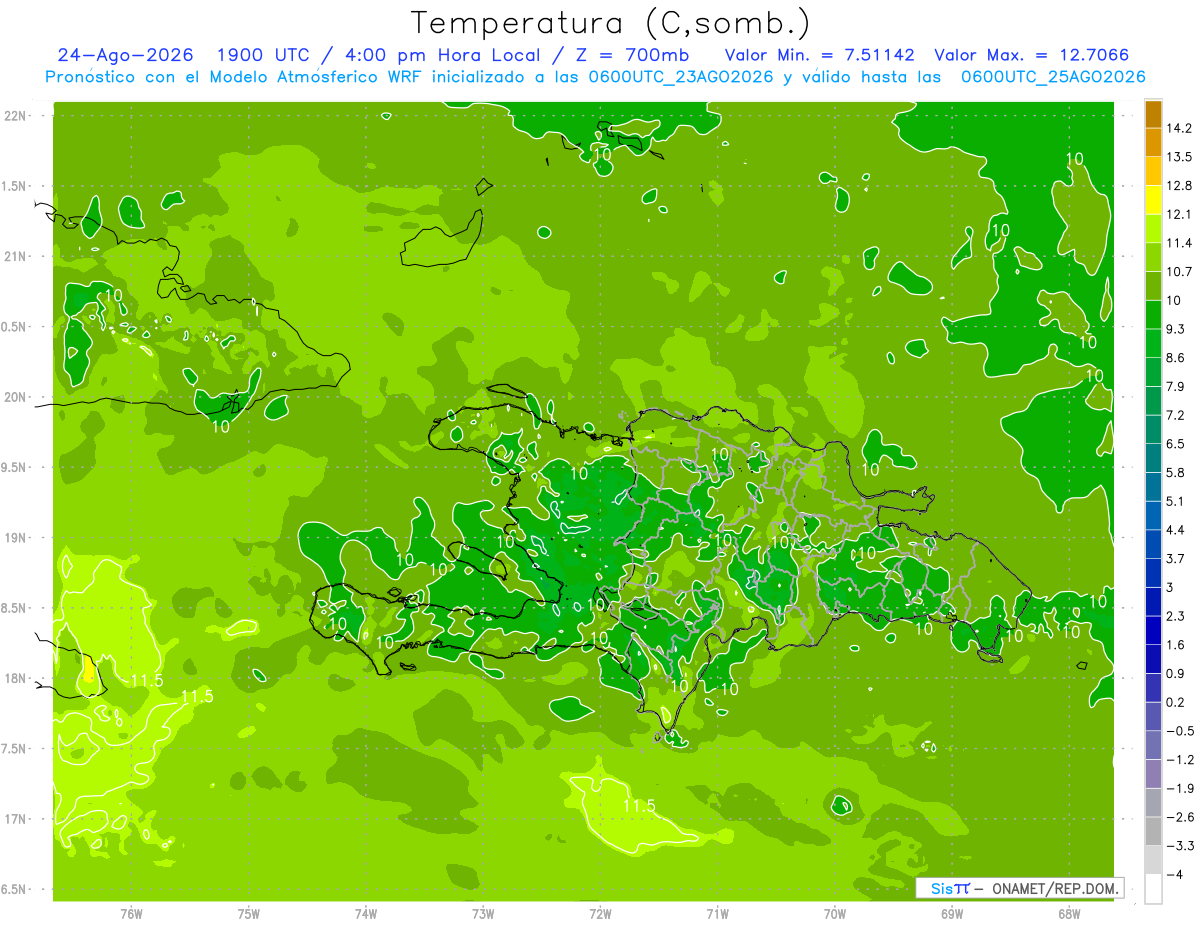Click the '21N' latitude axis label
Image resolution: width=1200 pixels, height=927 pixels.
(15, 256)
